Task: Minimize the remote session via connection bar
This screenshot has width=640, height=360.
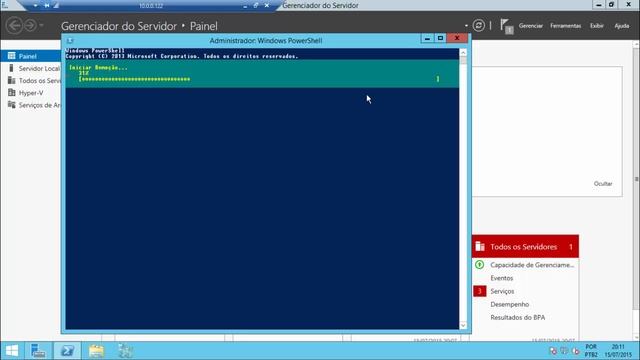Action: tap(245, 6)
